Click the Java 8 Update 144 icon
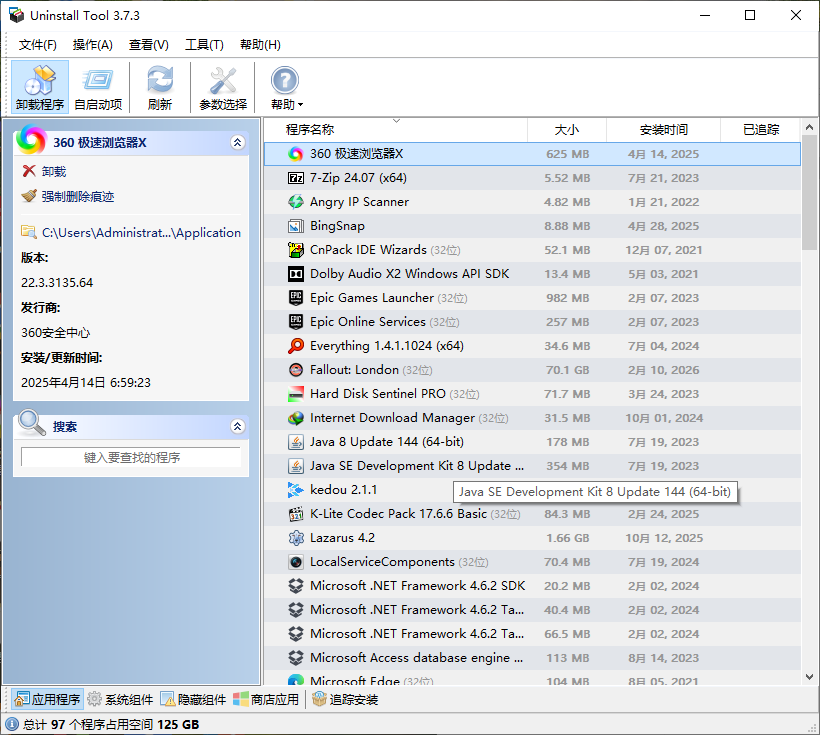The image size is (820, 735). [x=295, y=442]
